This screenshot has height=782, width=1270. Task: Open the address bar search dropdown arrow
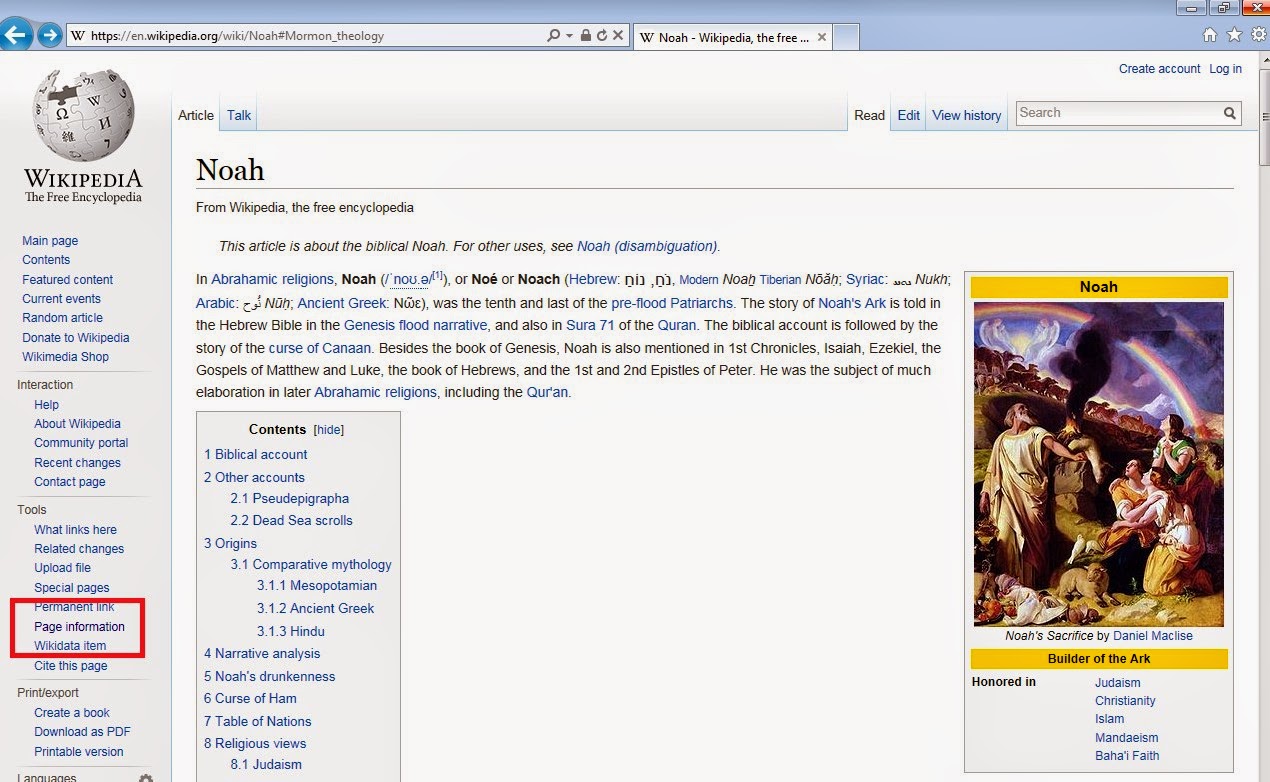pos(568,34)
